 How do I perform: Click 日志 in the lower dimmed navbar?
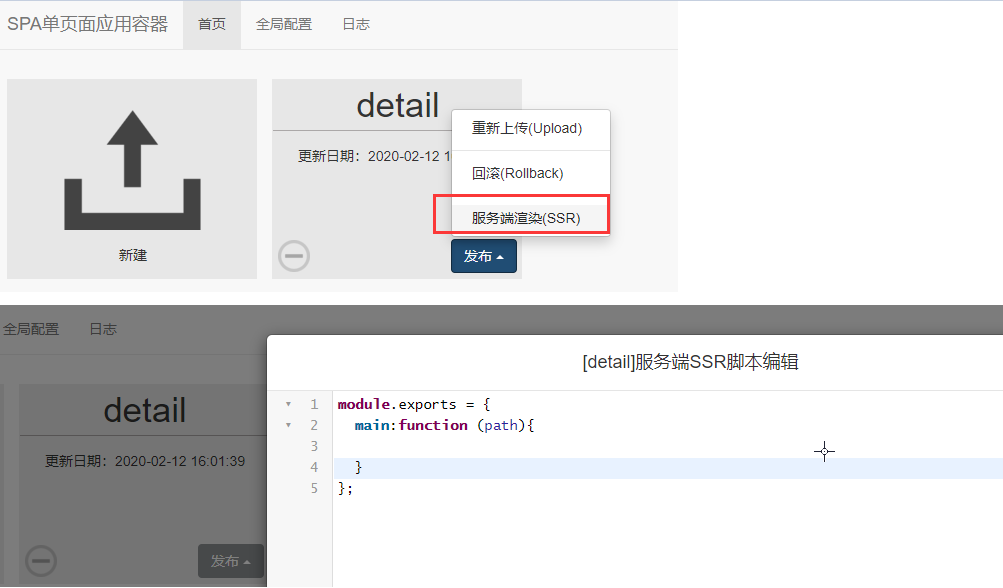[x=103, y=329]
